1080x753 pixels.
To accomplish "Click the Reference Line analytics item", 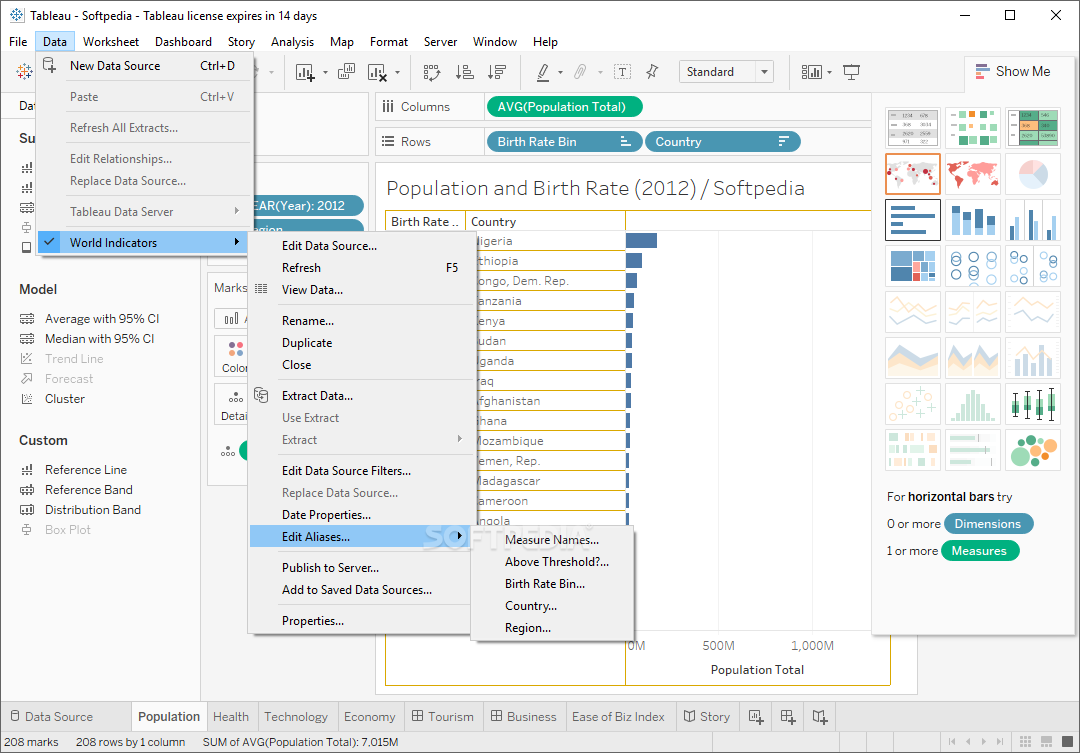I will [x=86, y=470].
